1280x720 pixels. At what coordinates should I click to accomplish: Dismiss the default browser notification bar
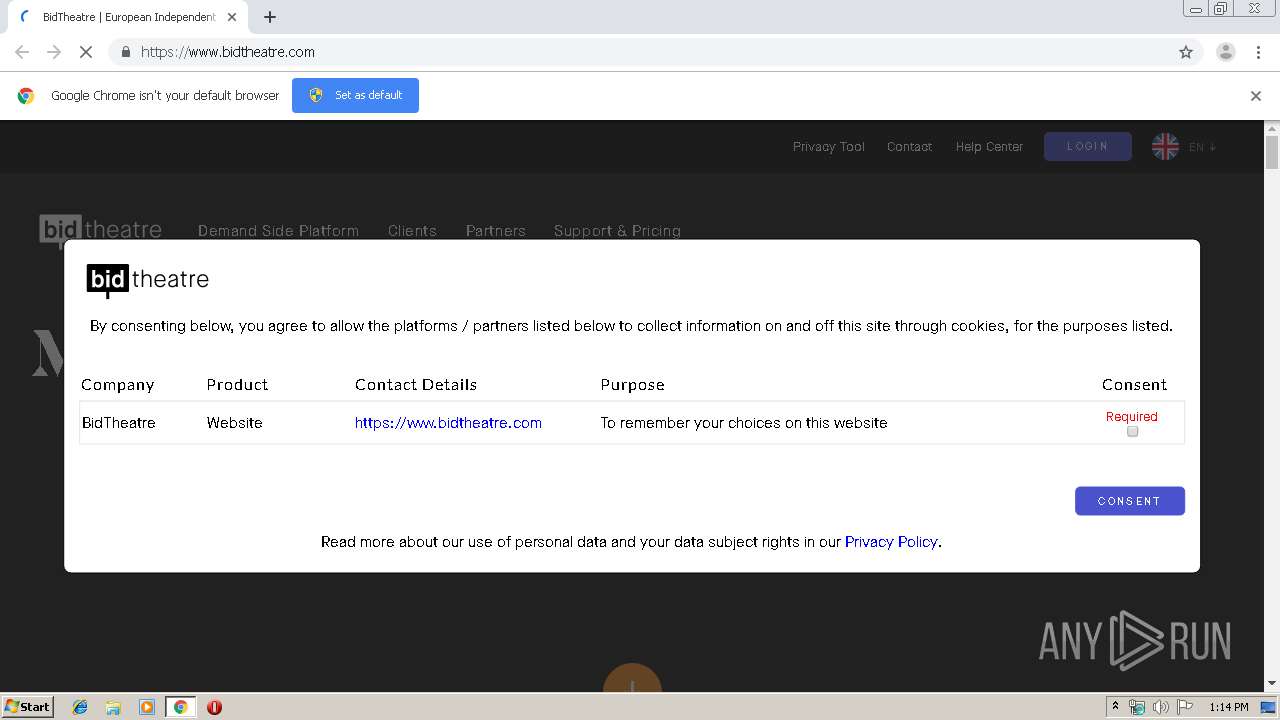pyautogui.click(x=1256, y=96)
